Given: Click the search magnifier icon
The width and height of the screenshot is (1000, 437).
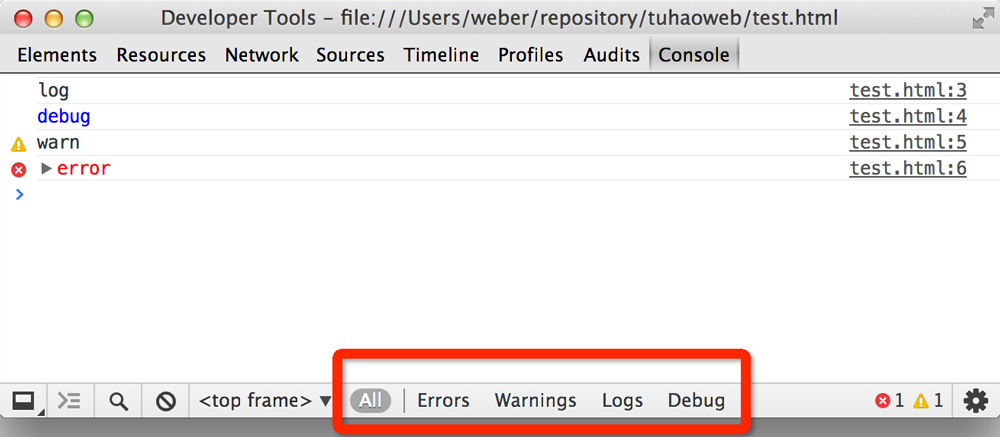Looking at the screenshot, I should click(118, 401).
